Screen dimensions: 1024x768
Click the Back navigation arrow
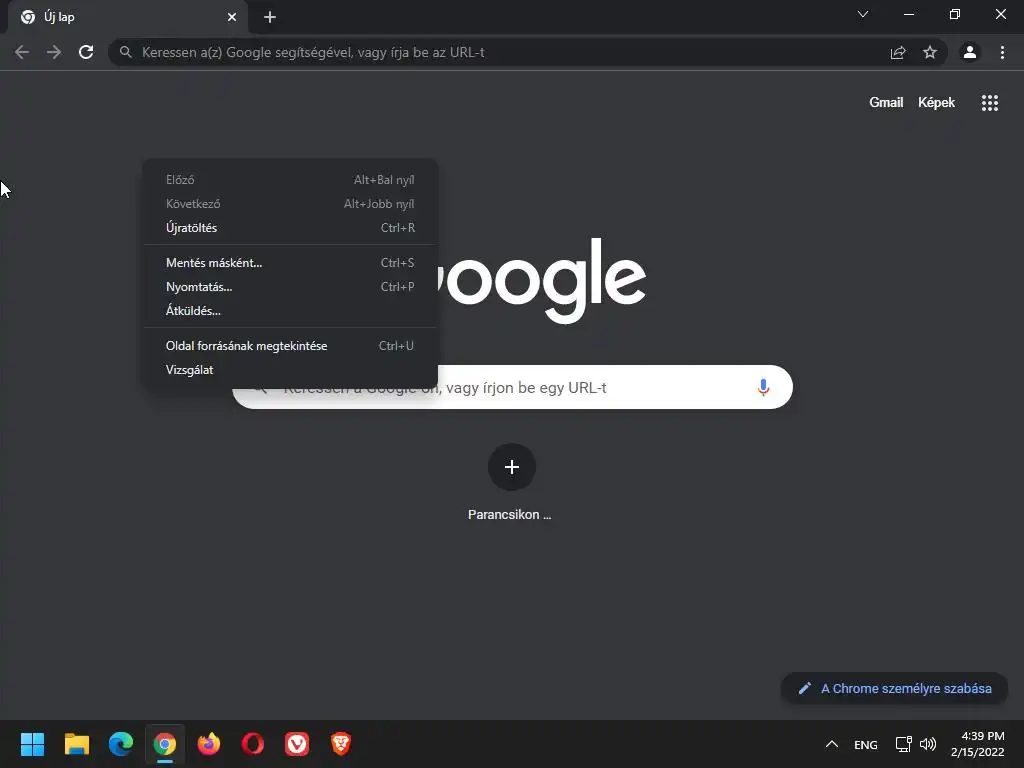[x=22, y=52]
